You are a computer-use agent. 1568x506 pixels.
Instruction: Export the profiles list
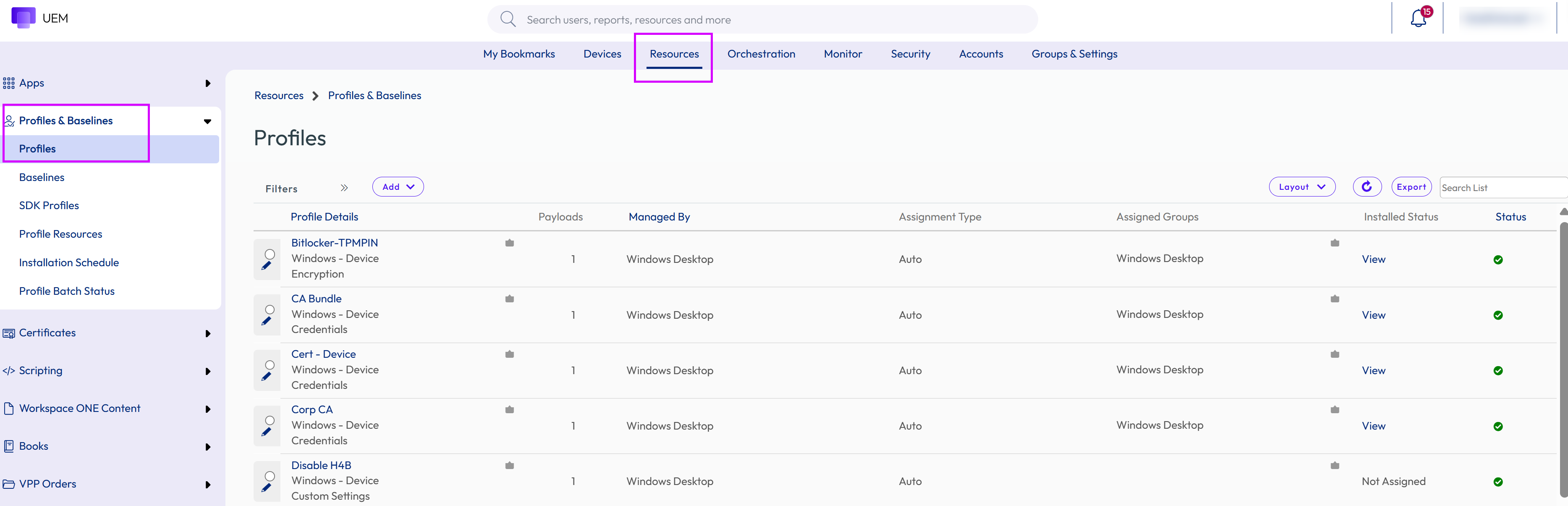click(x=1411, y=187)
